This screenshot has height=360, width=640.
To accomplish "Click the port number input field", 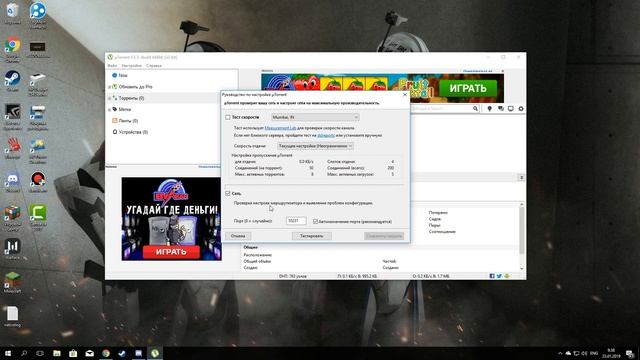I will tap(296, 221).
